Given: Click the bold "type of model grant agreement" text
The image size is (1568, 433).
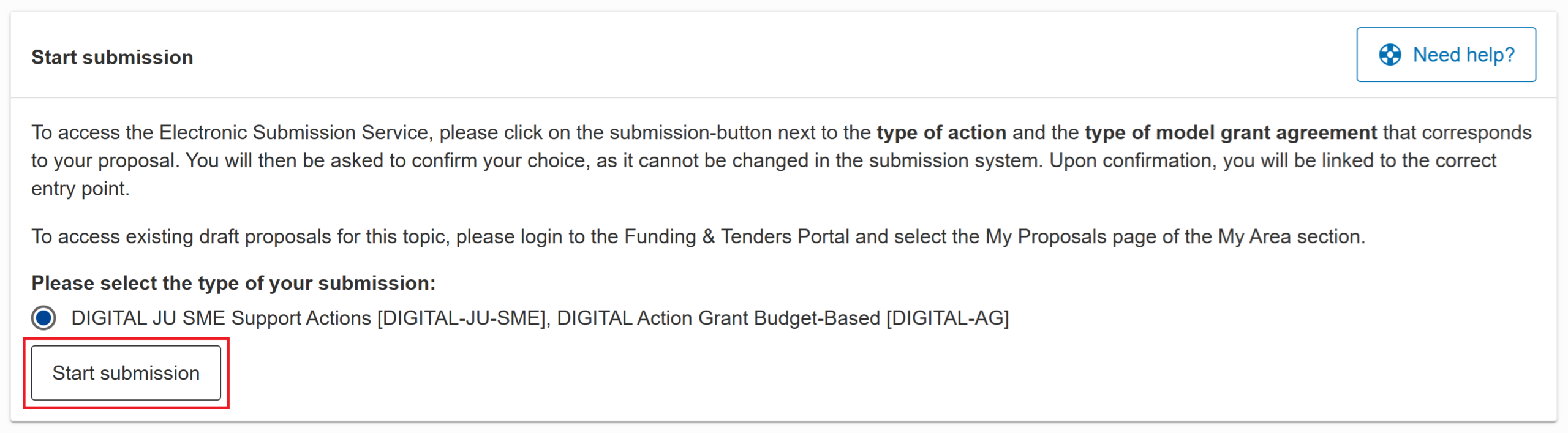Looking at the screenshot, I should click(x=1230, y=132).
